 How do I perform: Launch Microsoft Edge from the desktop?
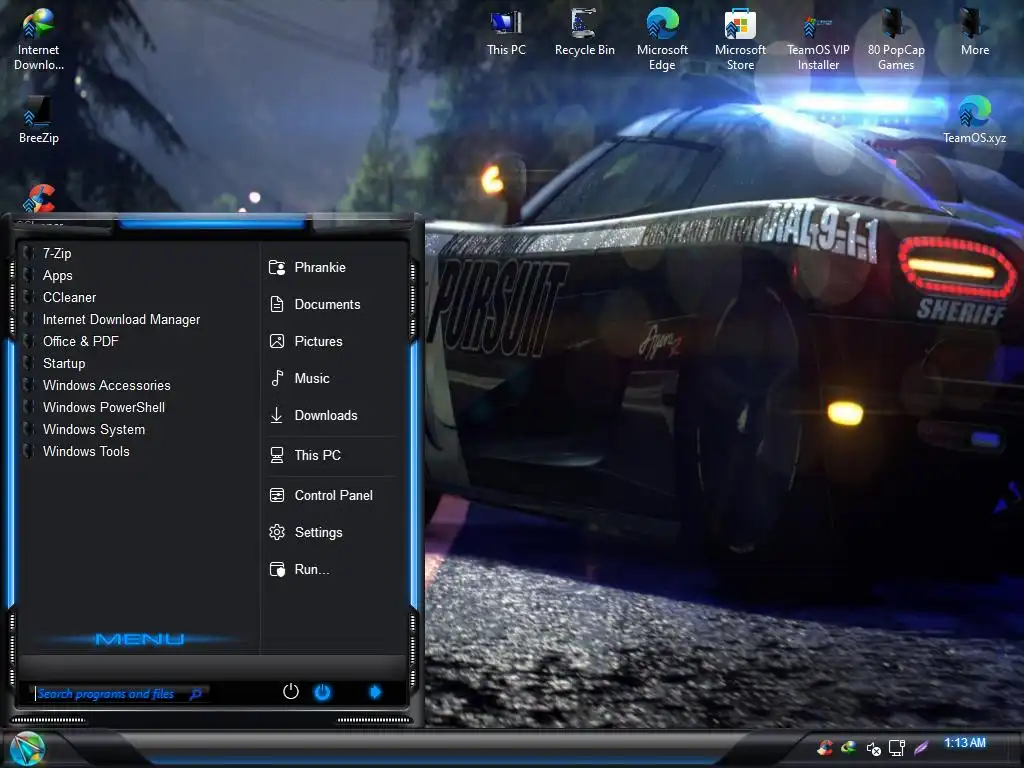(662, 39)
